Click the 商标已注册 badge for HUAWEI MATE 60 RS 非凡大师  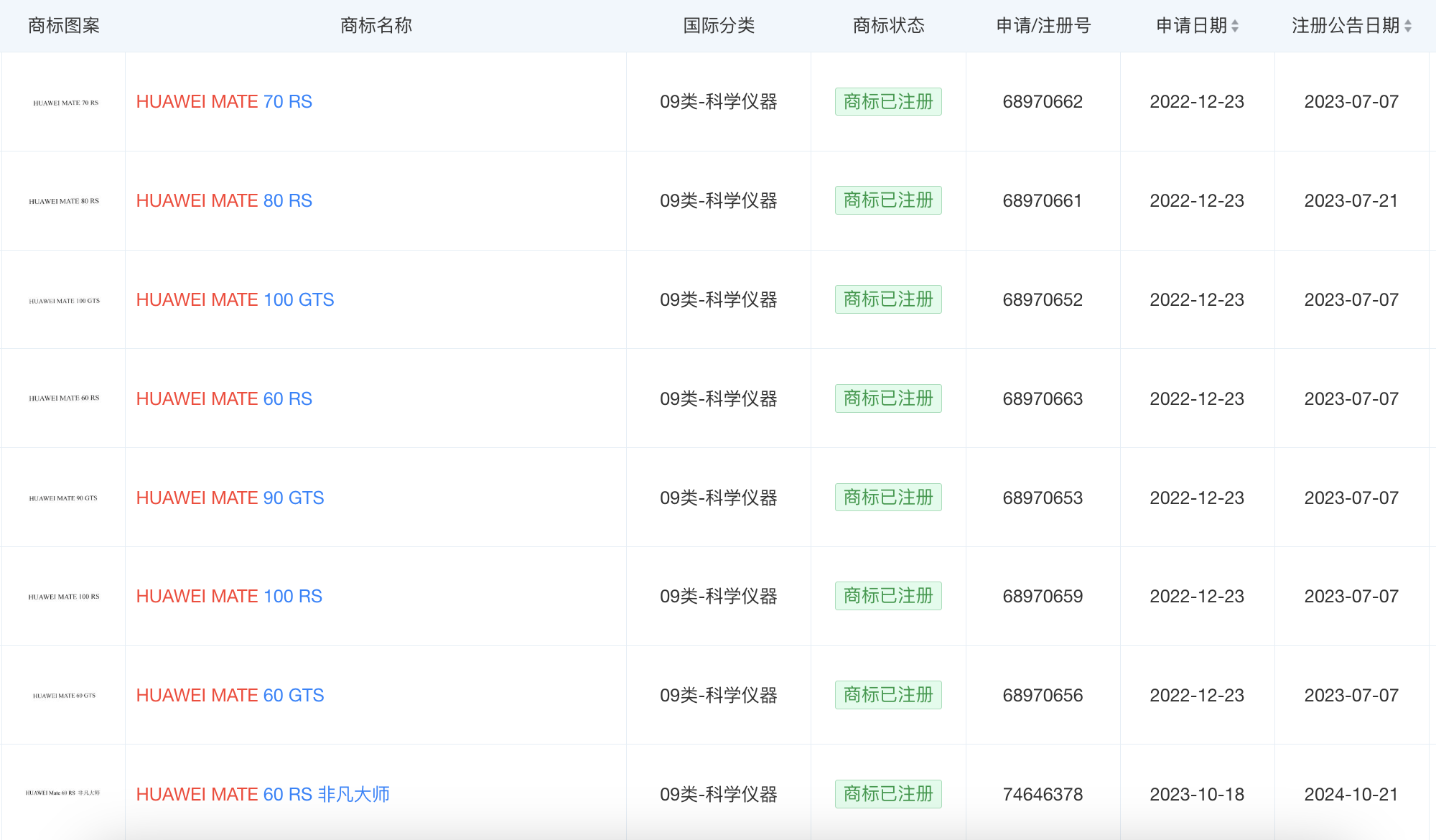[887, 794]
